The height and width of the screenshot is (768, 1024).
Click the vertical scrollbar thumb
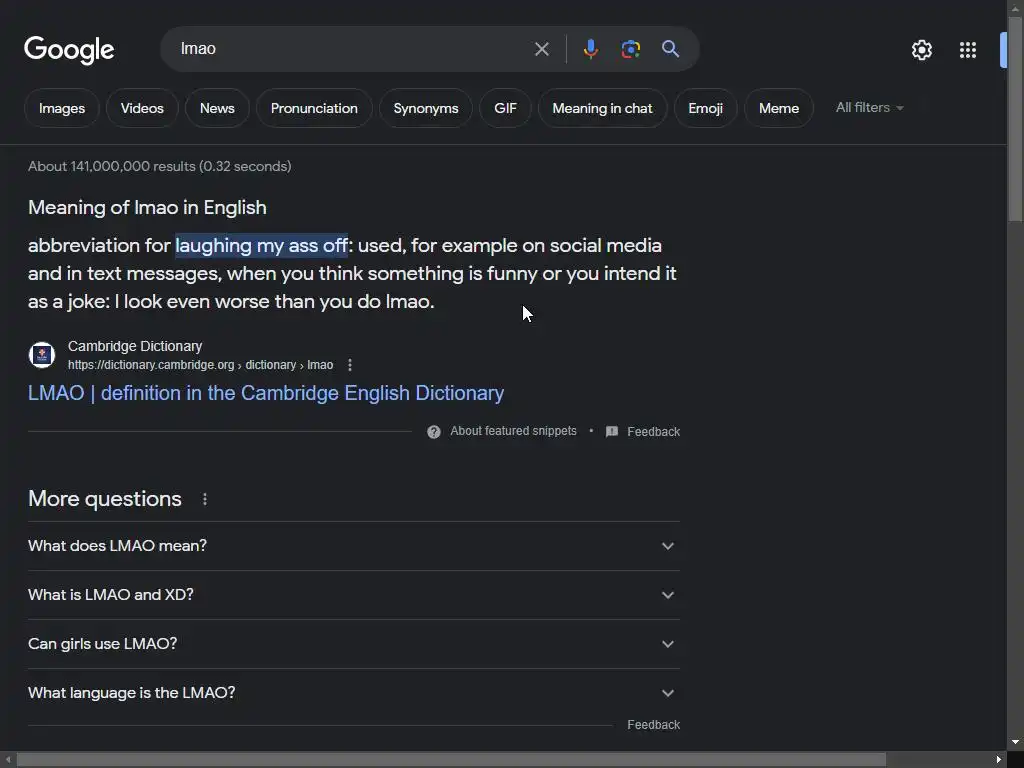(1015, 119)
